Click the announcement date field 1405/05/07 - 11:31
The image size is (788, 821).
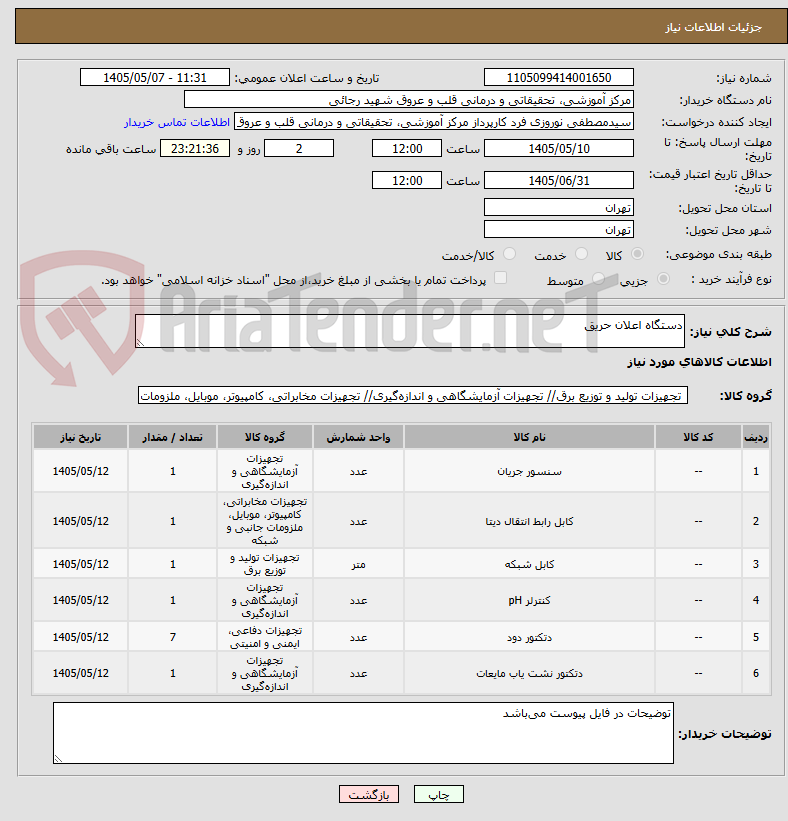[x=154, y=77]
